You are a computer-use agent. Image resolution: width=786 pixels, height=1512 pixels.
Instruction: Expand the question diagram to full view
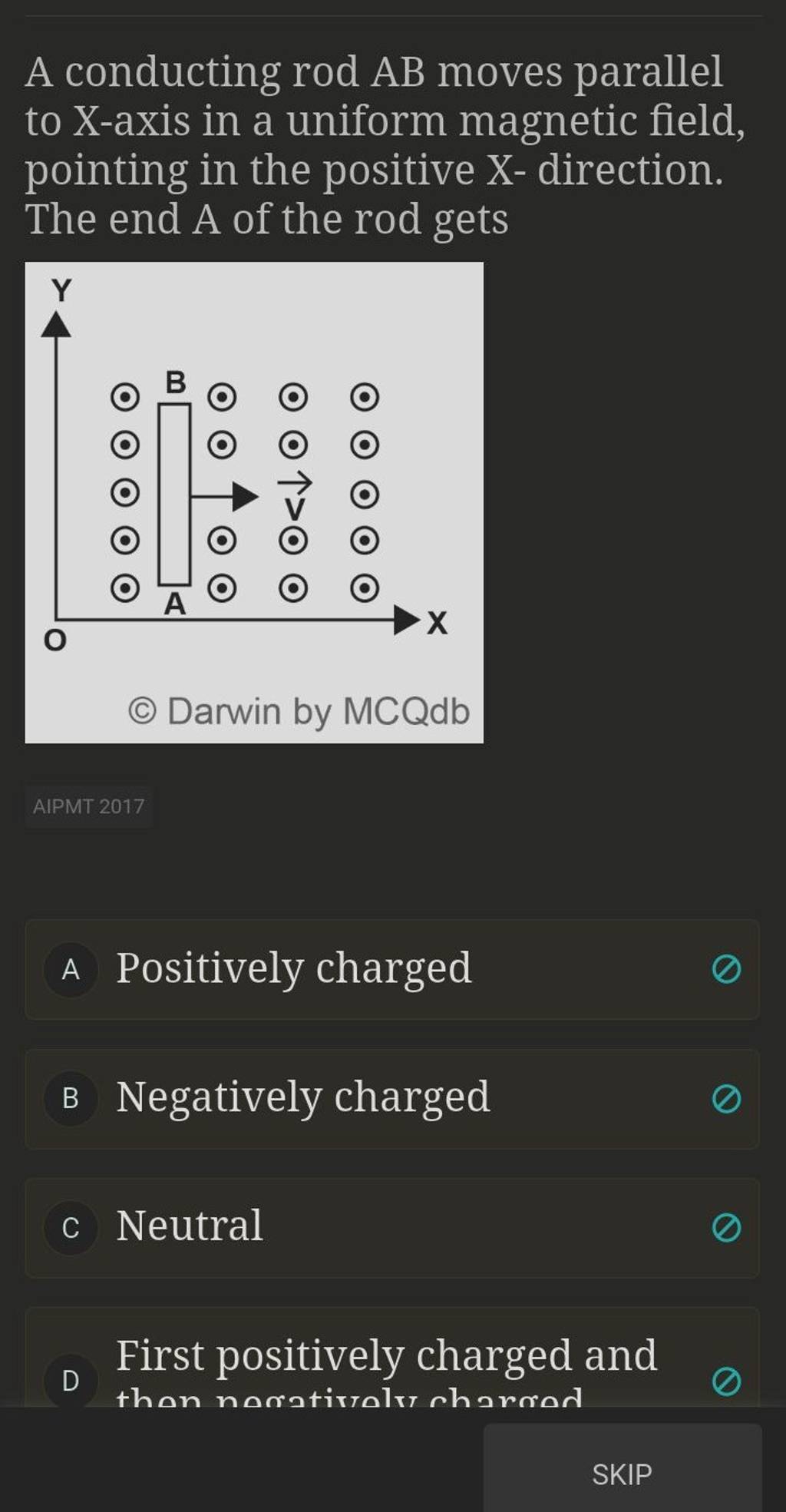(253, 503)
